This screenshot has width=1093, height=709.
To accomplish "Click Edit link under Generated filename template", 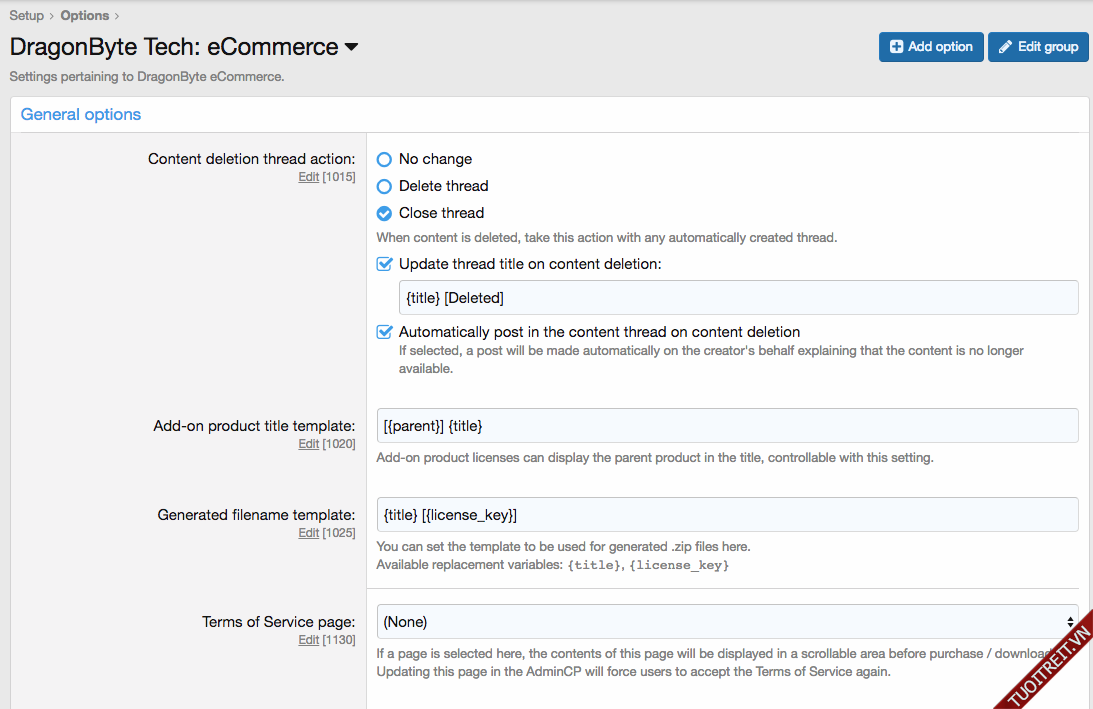I will point(308,533).
